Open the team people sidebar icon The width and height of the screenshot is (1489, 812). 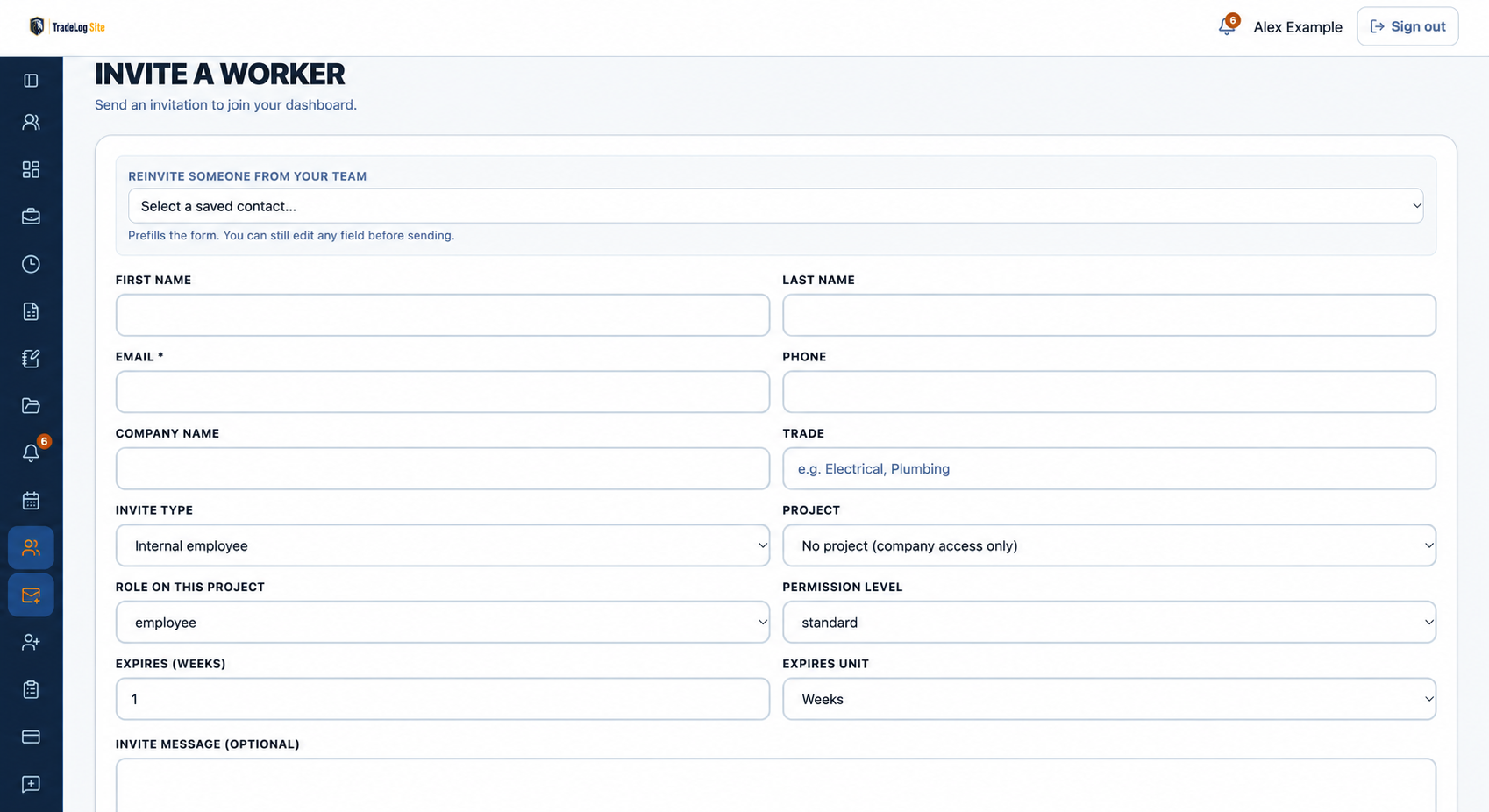(x=31, y=548)
